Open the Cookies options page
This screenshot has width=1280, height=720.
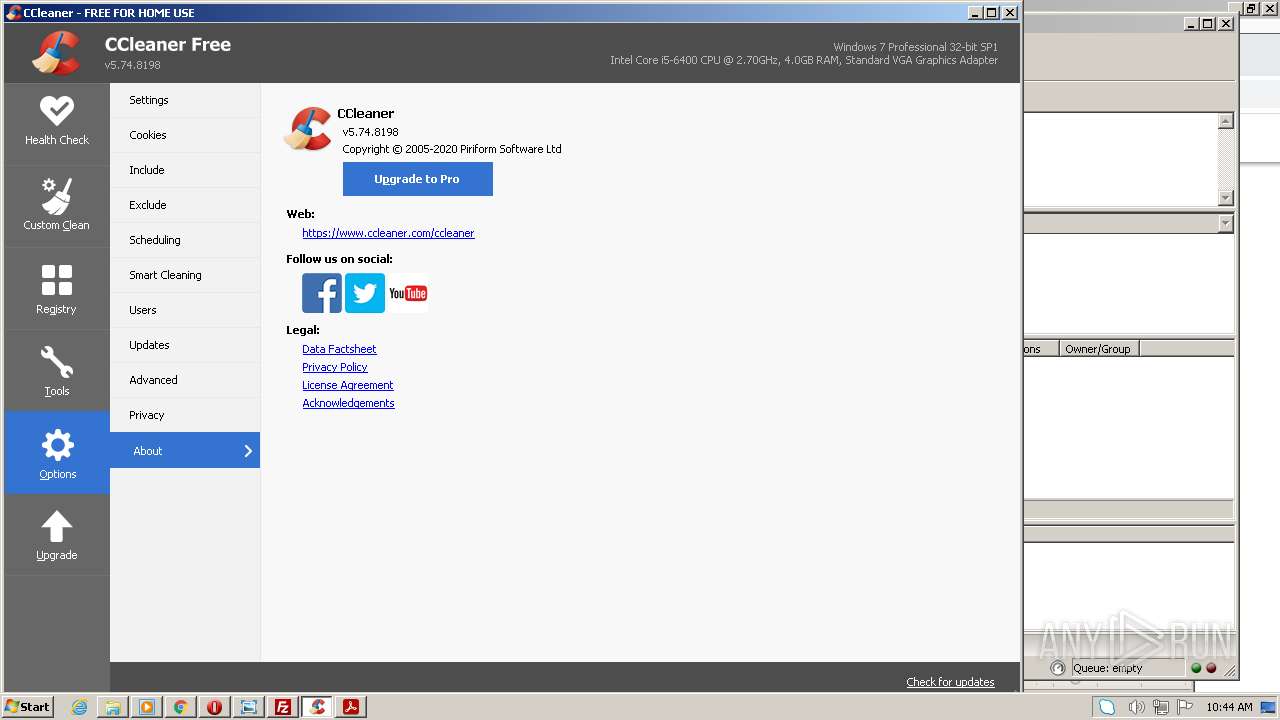pos(185,135)
